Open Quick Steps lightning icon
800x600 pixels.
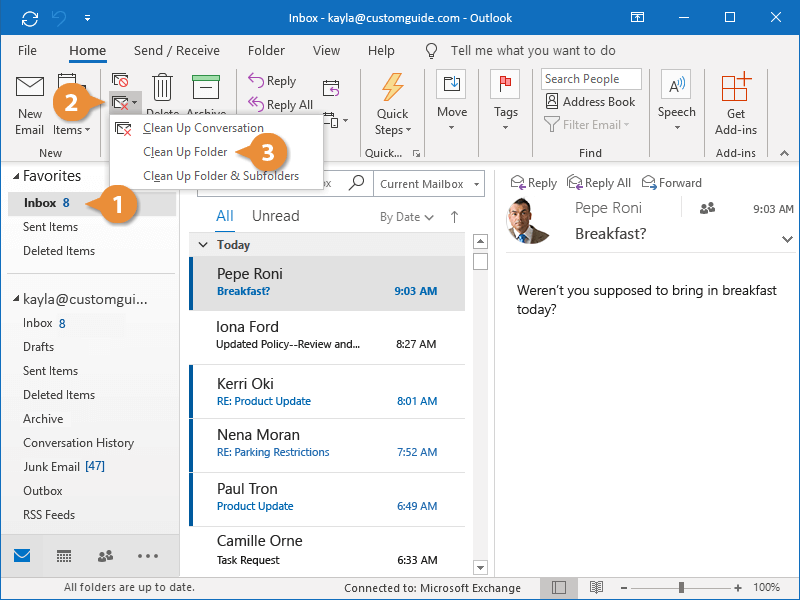tap(392, 87)
